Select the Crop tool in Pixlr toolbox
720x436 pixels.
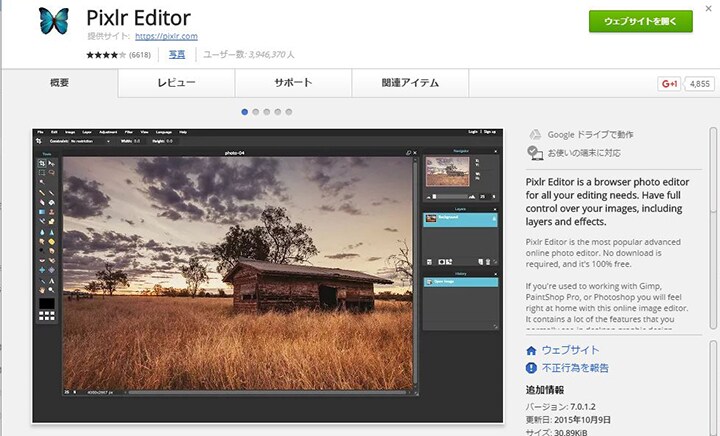click(42, 163)
